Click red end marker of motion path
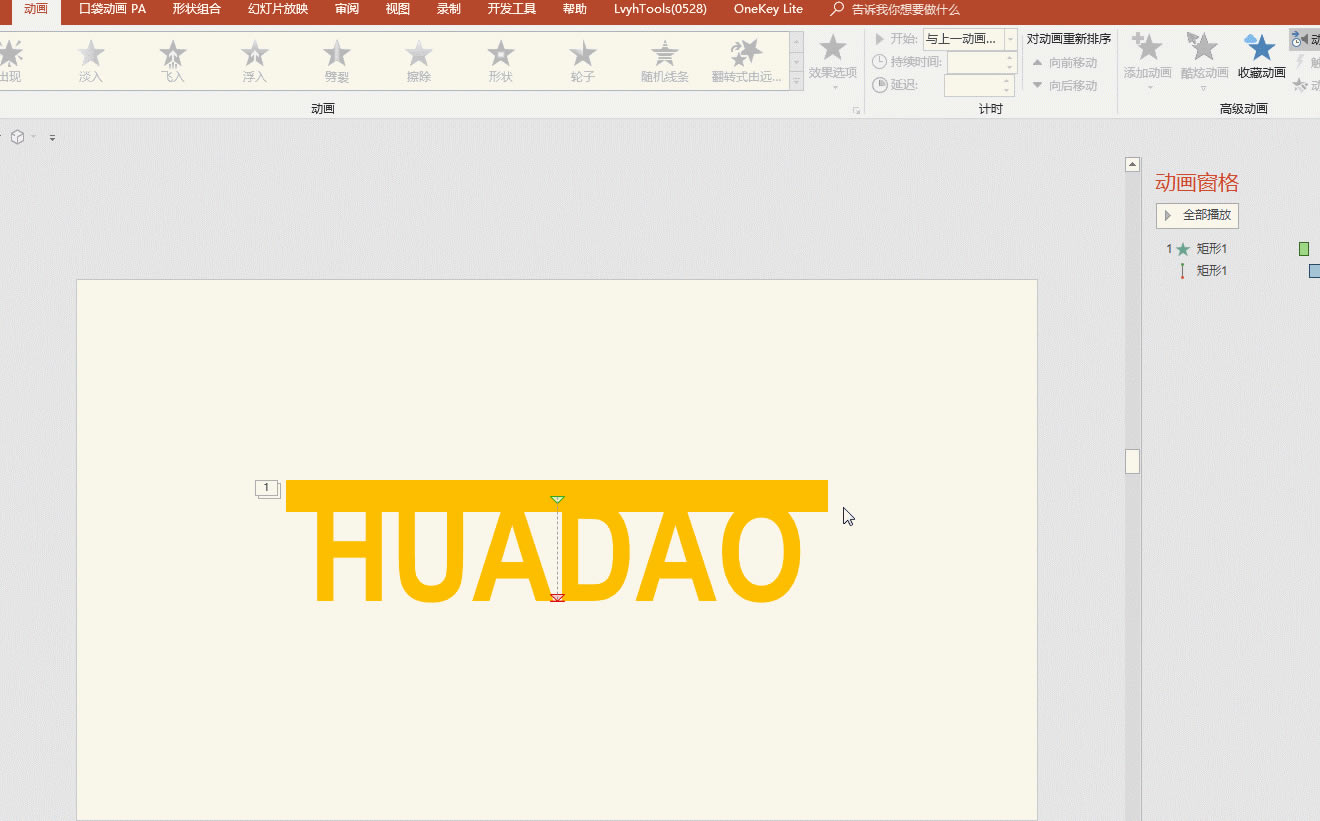The width and height of the screenshot is (1320, 821). click(x=557, y=598)
